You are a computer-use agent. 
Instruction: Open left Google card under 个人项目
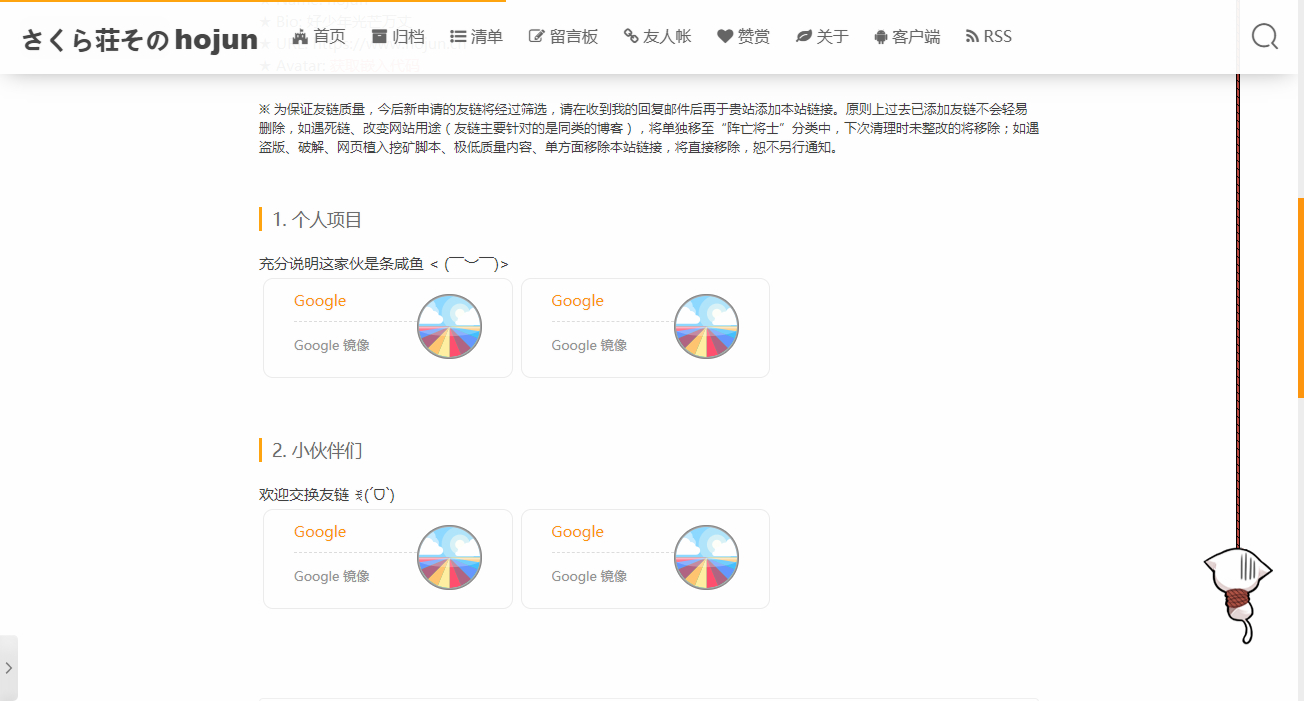coord(388,328)
